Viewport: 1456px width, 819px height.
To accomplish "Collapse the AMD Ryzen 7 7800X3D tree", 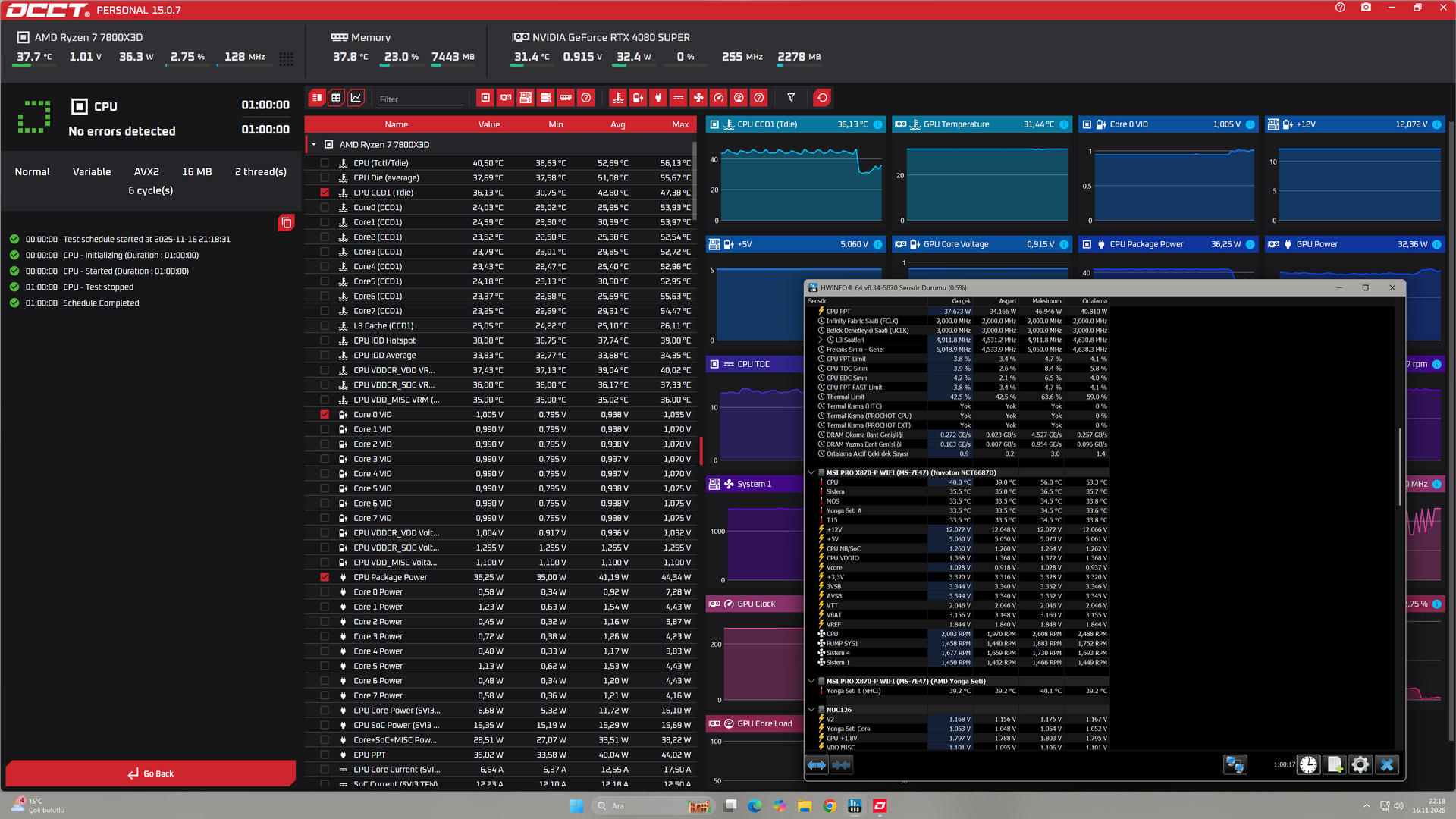I will pos(314,144).
